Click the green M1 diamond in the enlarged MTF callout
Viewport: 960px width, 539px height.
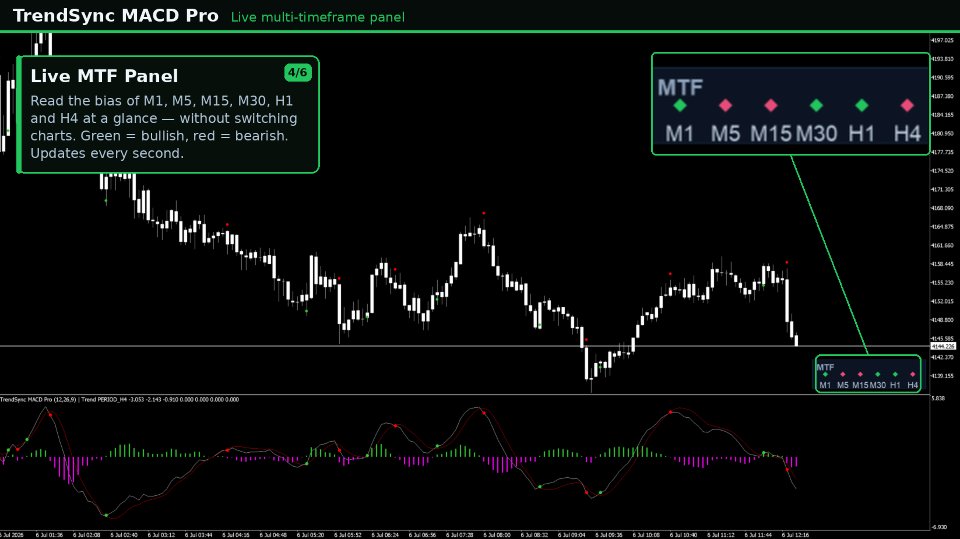tap(680, 105)
